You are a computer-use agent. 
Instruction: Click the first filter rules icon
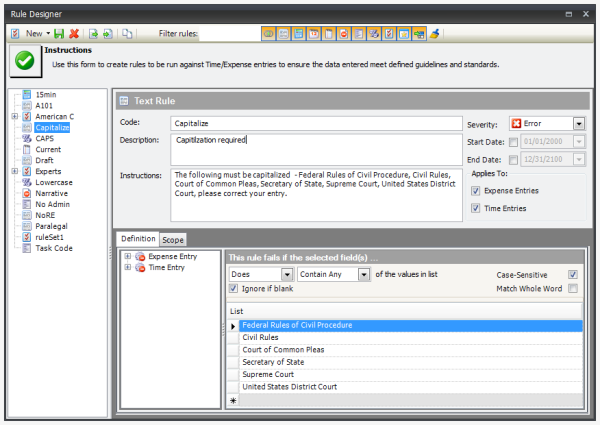(x=268, y=34)
